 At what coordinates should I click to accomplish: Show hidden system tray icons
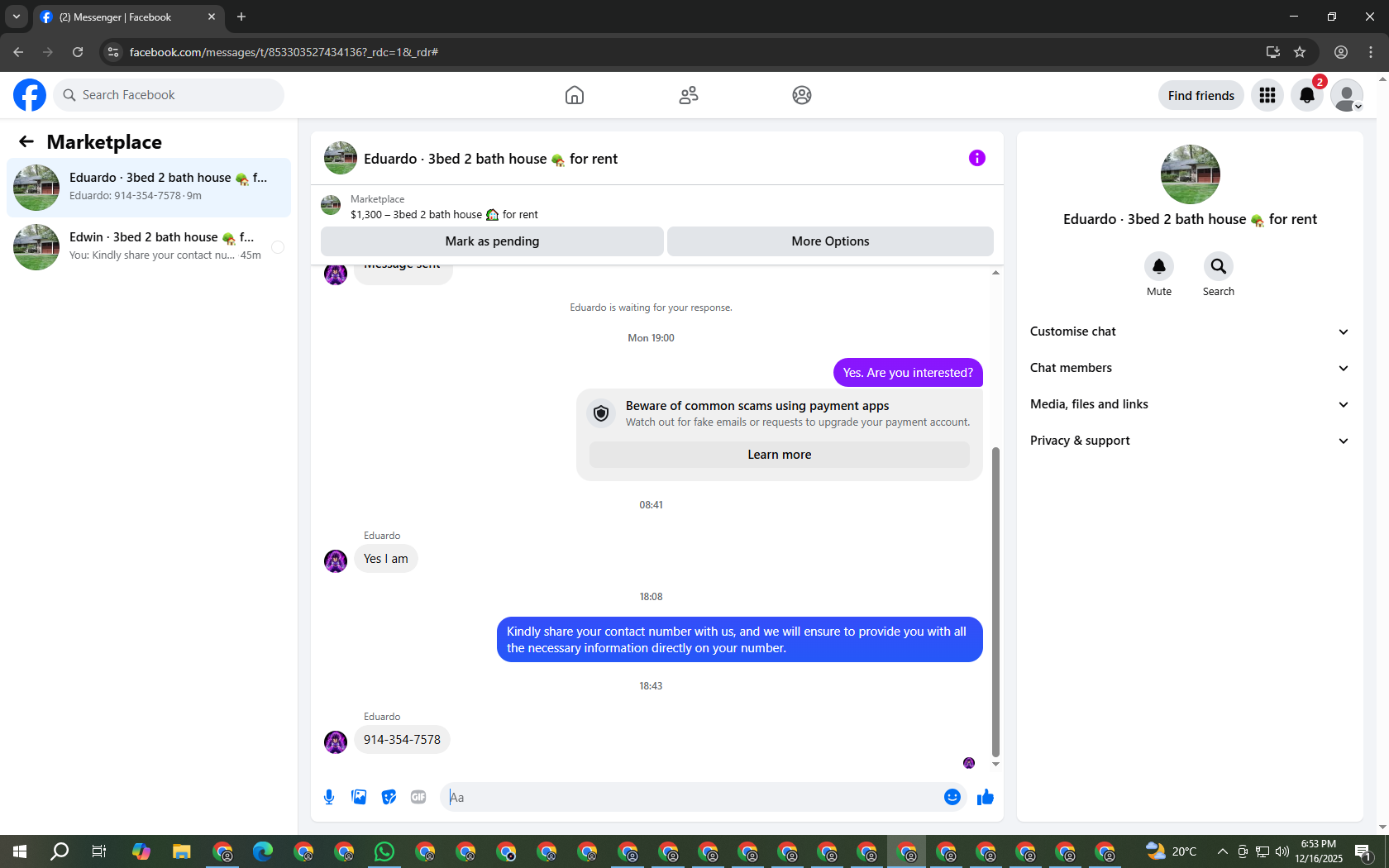[x=1223, y=851]
